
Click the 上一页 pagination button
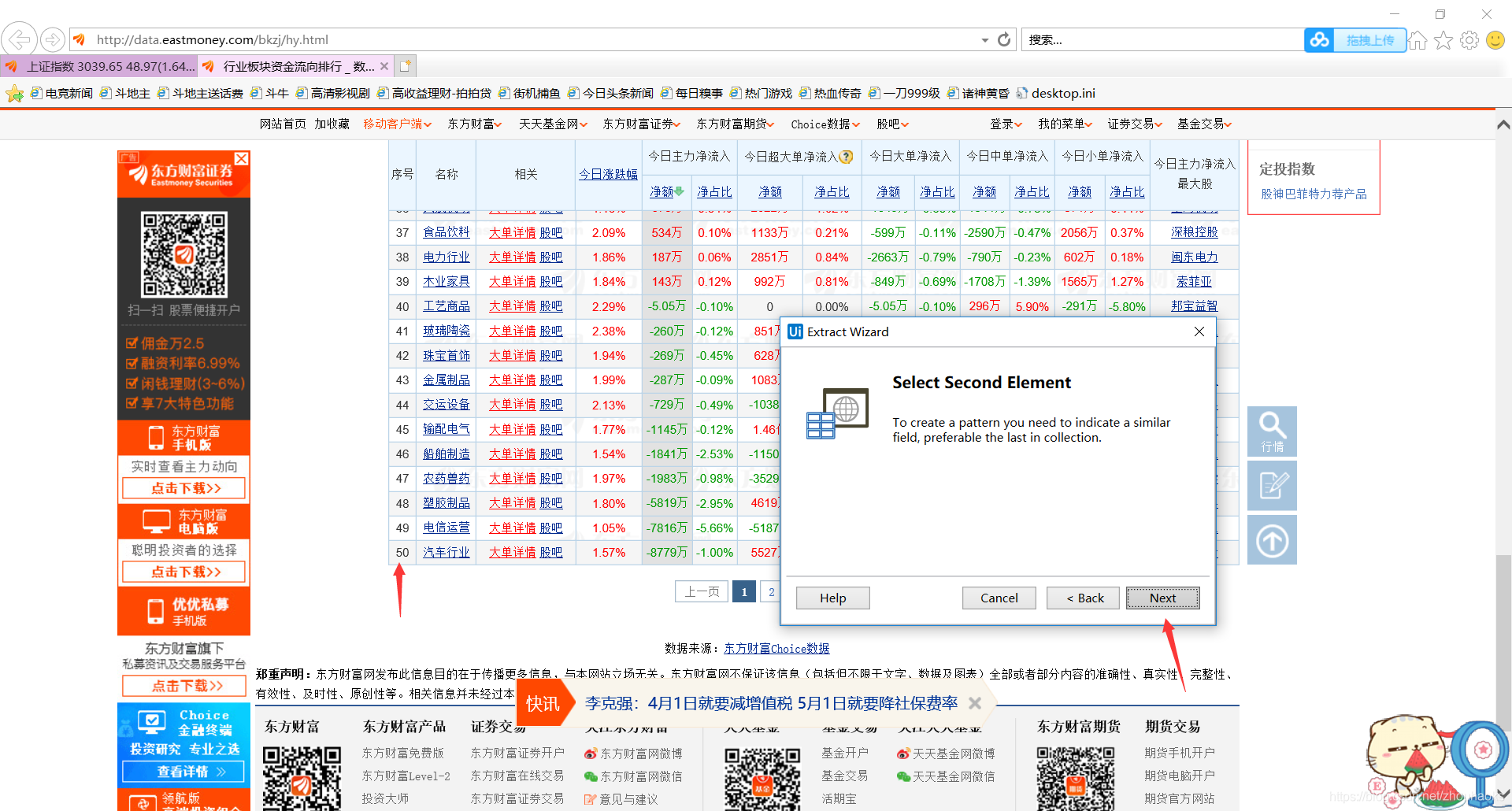click(702, 591)
